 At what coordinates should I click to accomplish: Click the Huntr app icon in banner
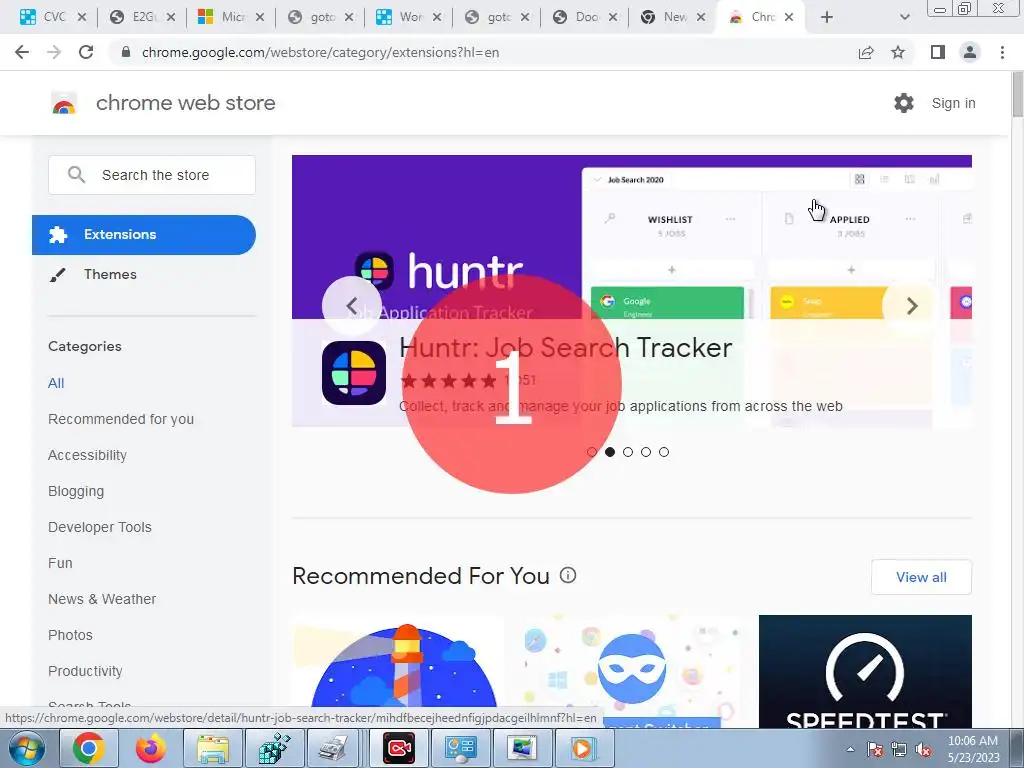(354, 373)
